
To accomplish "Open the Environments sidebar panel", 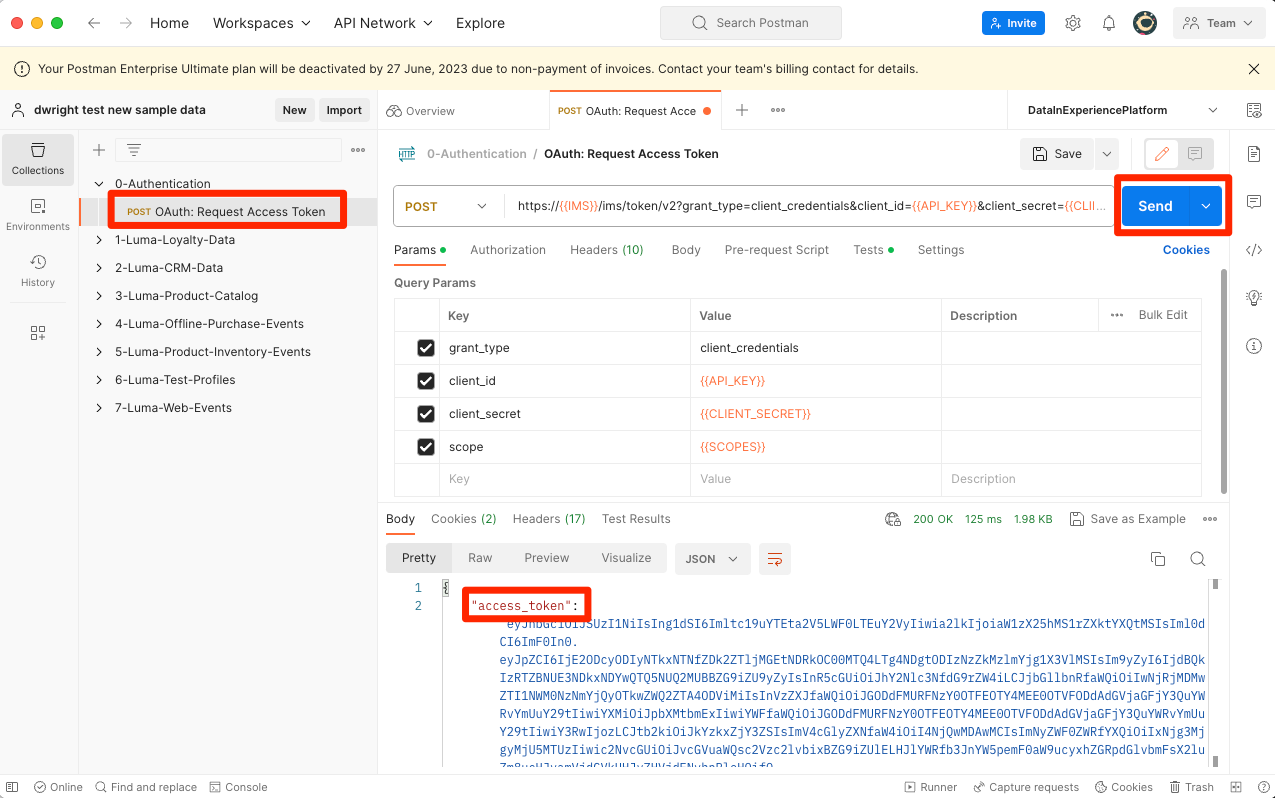I will (x=38, y=216).
